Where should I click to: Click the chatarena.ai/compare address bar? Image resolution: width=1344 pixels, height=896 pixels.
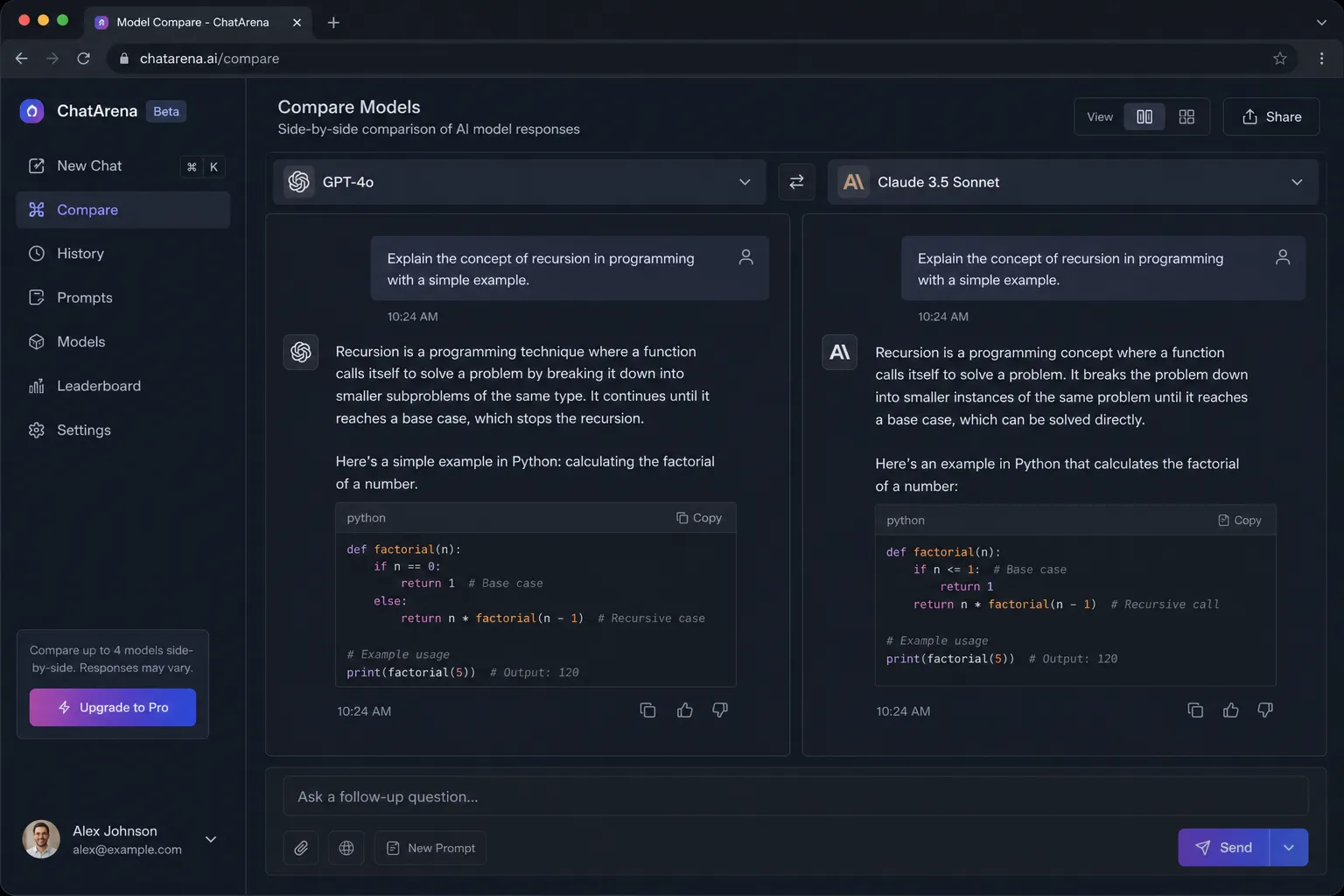click(700, 59)
